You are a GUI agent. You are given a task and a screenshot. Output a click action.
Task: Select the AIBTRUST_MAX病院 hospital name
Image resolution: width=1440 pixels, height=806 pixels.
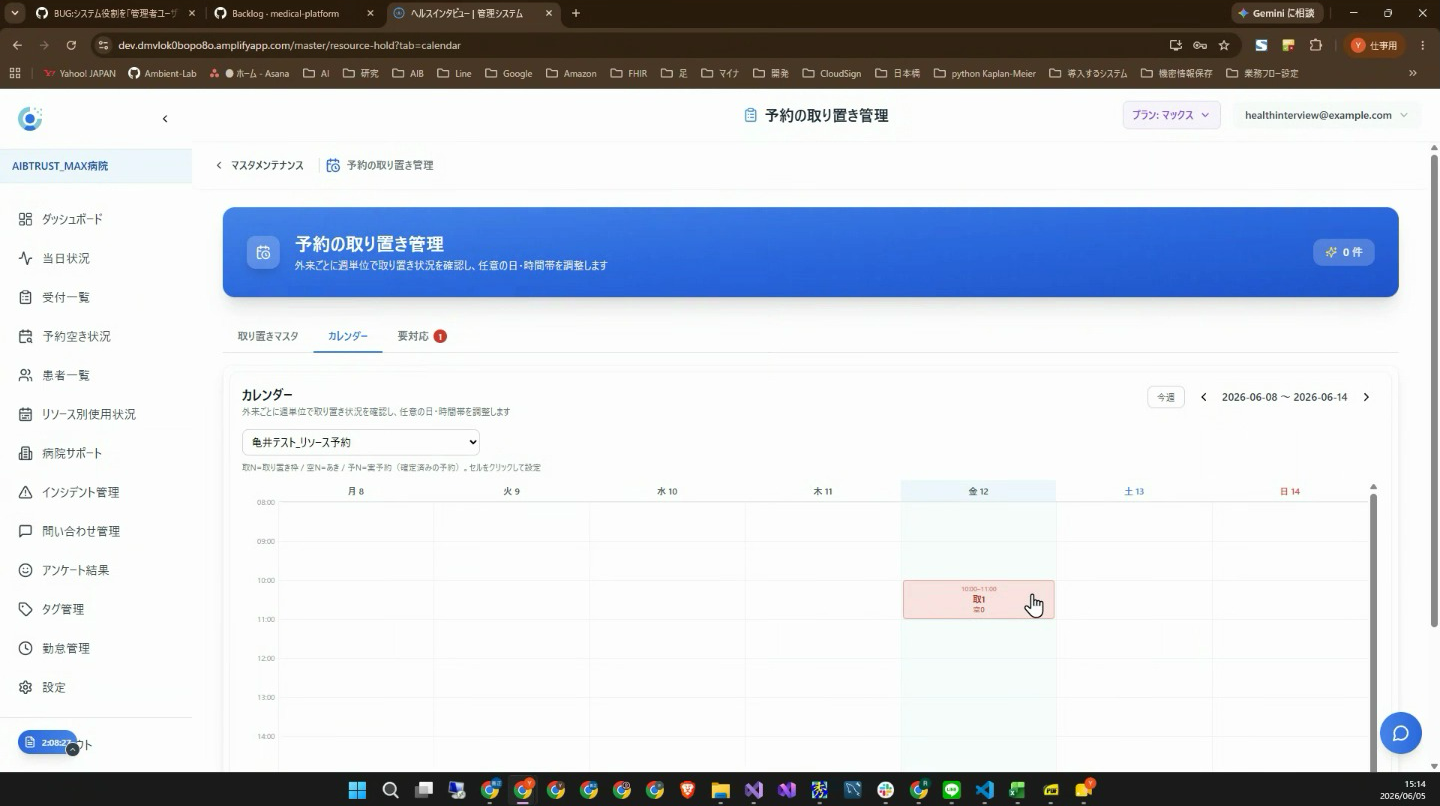pyautogui.click(x=60, y=166)
